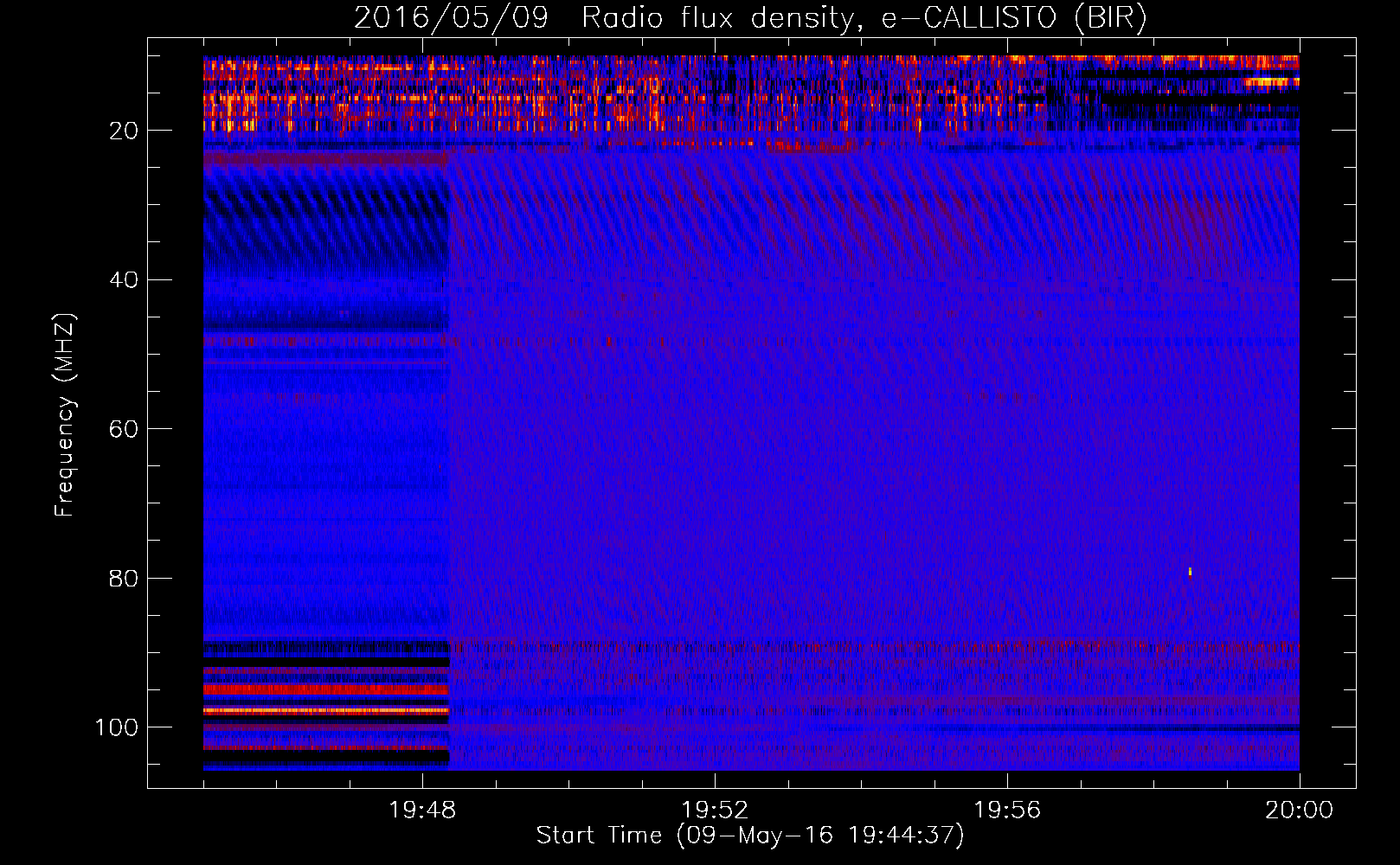Click the 19:48 time tick label

point(423,811)
